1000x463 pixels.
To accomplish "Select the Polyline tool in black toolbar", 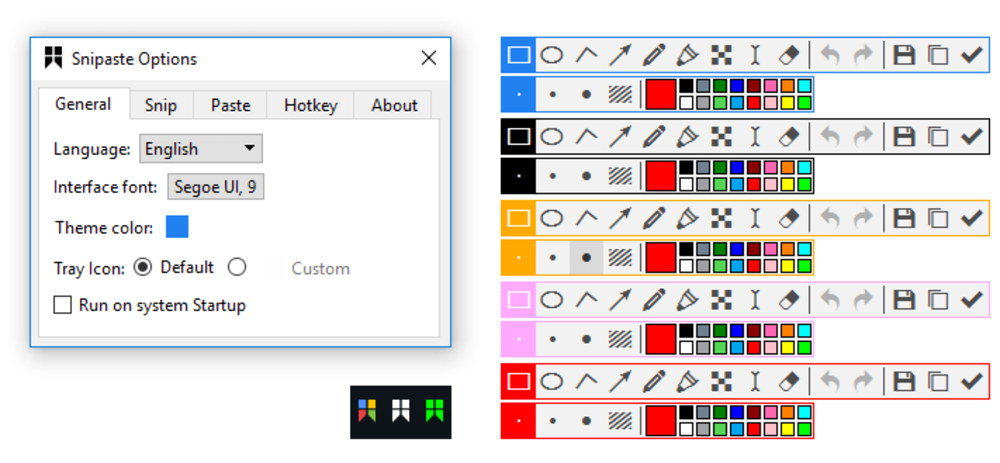I will click(586, 136).
